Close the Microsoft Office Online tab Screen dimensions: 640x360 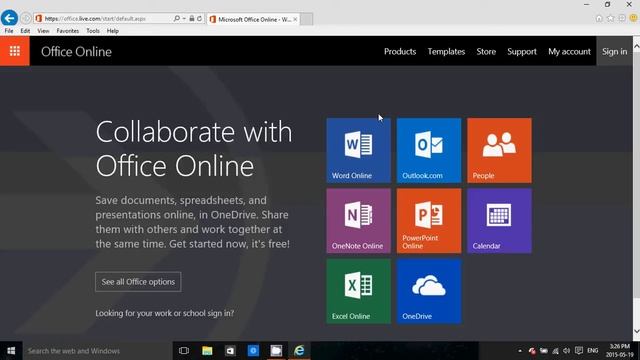point(295,19)
